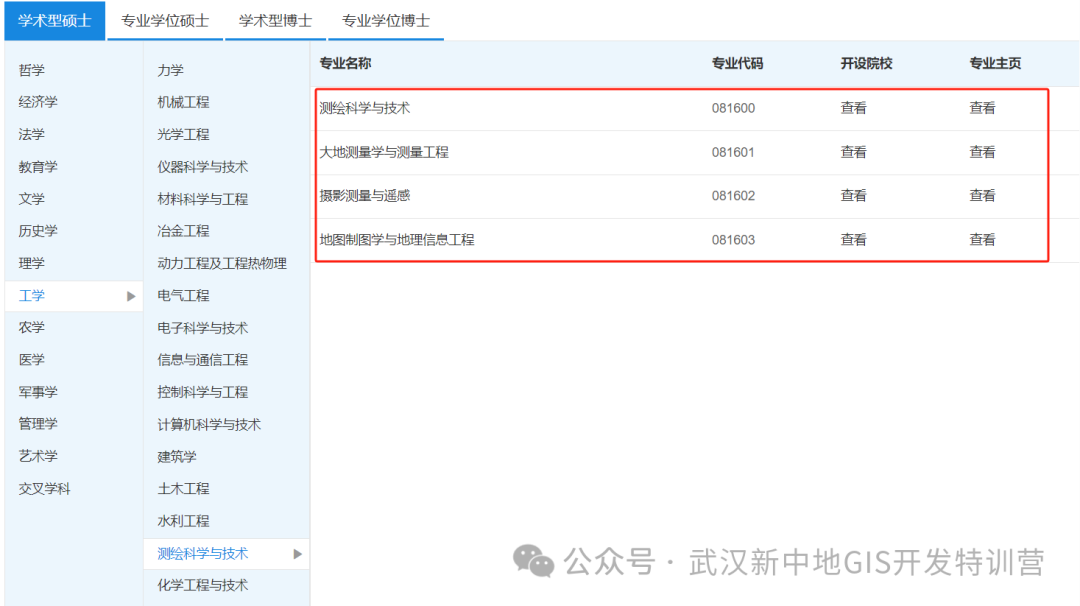
Task: Click the arrow beside 测绘科学与技术 in sublist
Action: click(x=298, y=554)
